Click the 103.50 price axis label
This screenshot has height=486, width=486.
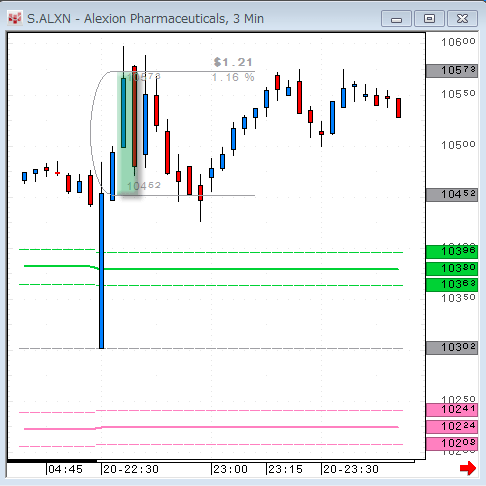click(458, 298)
